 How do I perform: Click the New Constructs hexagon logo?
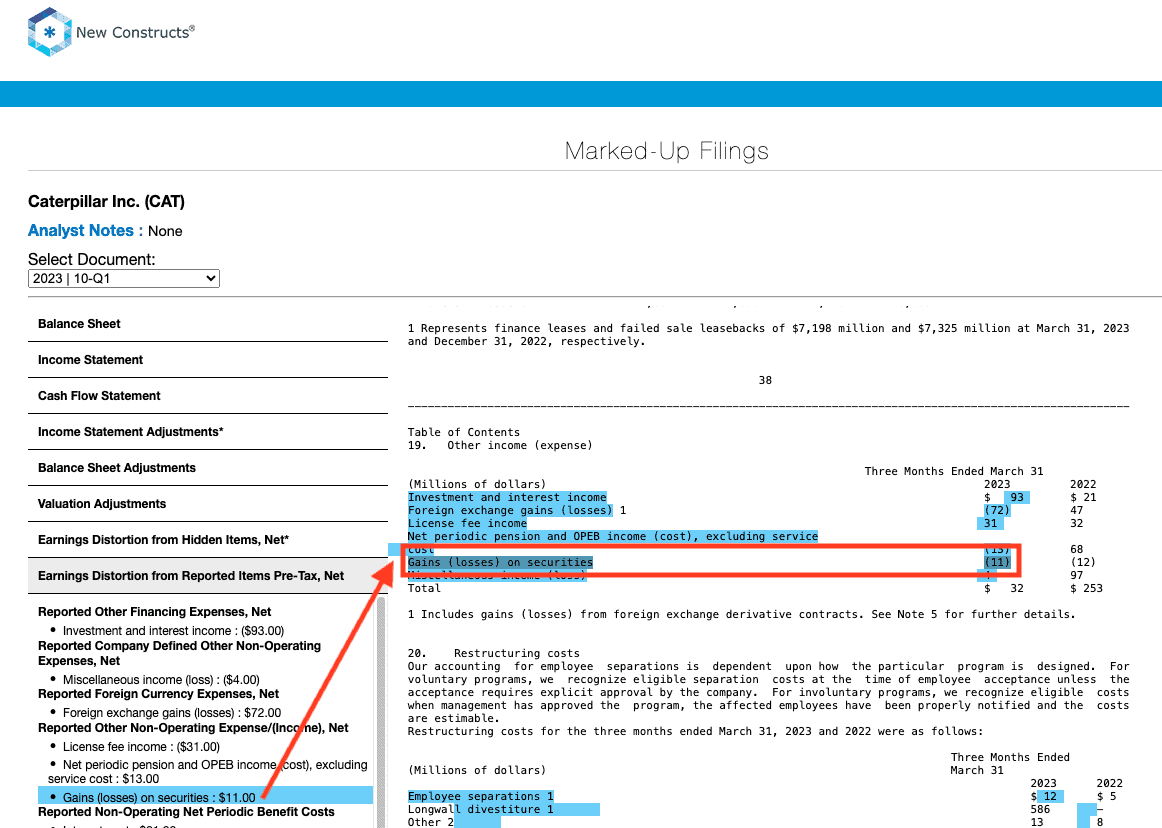[x=49, y=32]
